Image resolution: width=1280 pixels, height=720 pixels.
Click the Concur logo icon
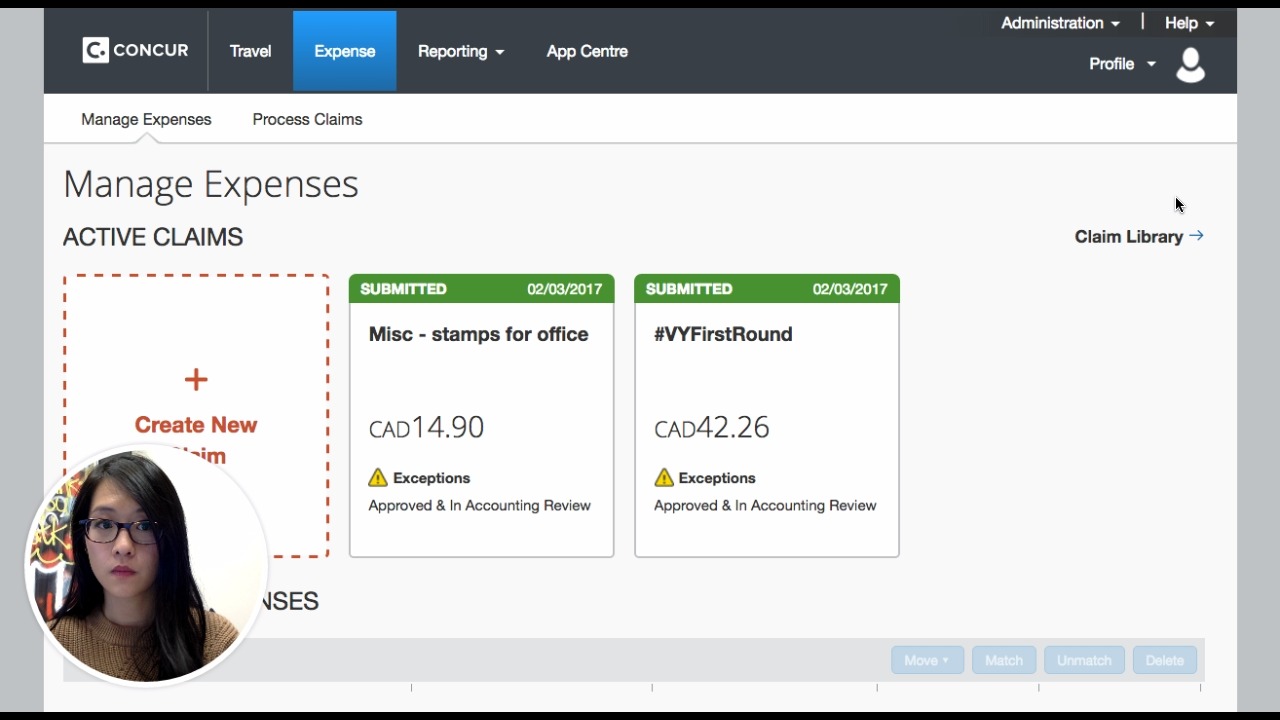click(95, 50)
